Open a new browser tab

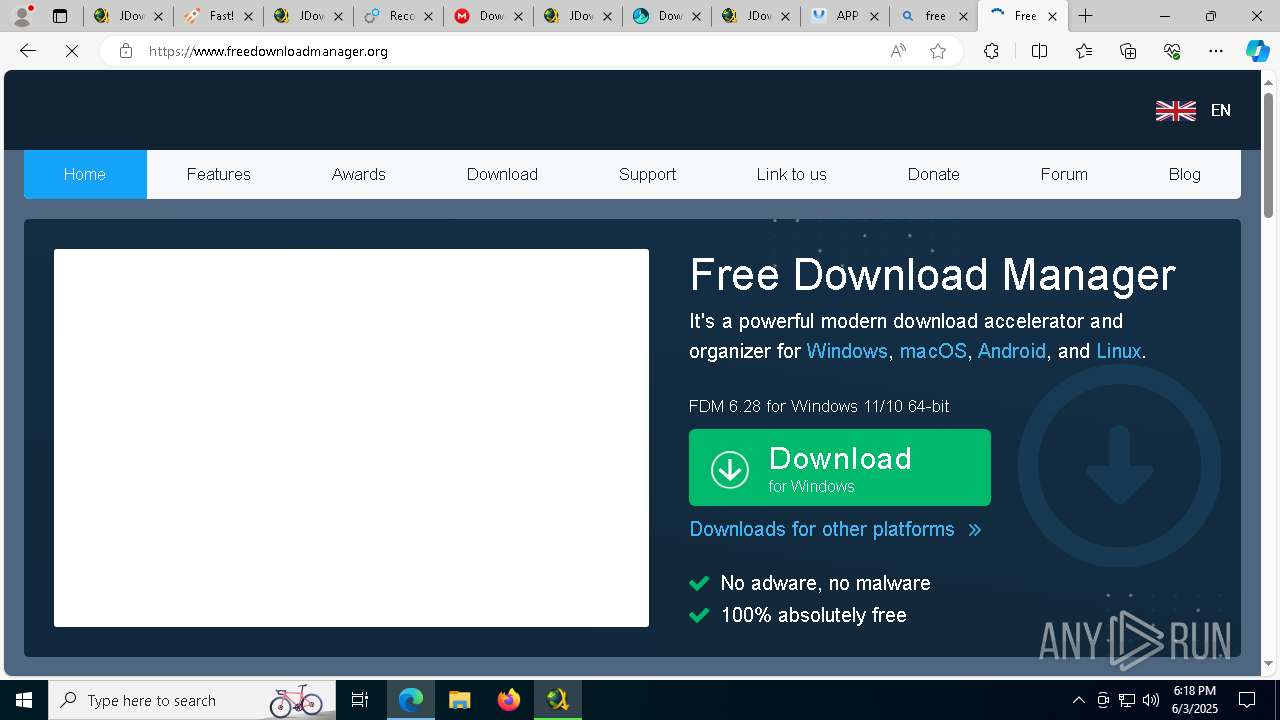pyautogui.click(x=1085, y=16)
